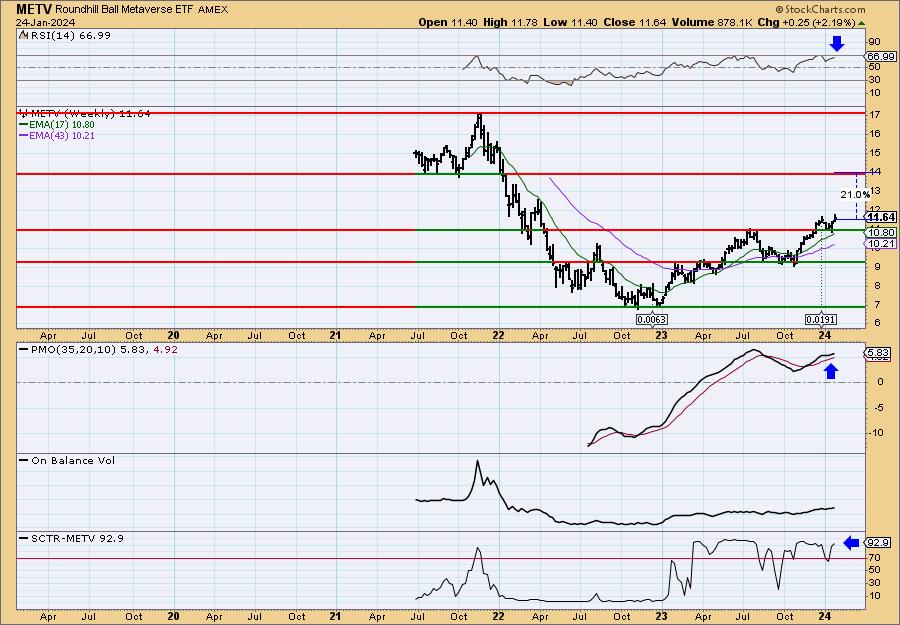The image size is (900, 625).
Task: Click the 10.80 EMA value tag on right axis
Action: (x=881, y=232)
